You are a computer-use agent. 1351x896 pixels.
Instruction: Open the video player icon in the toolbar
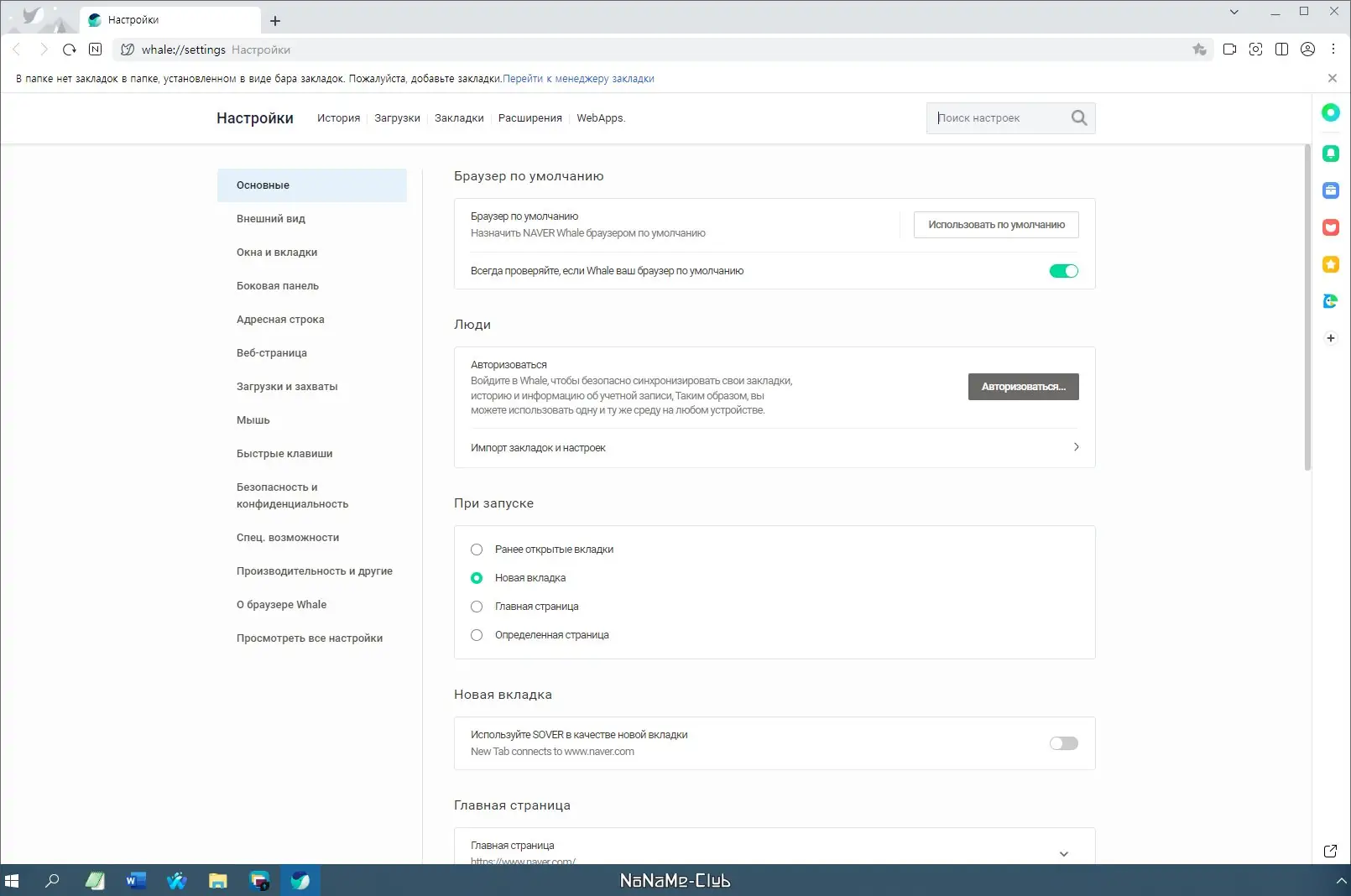1230,49
